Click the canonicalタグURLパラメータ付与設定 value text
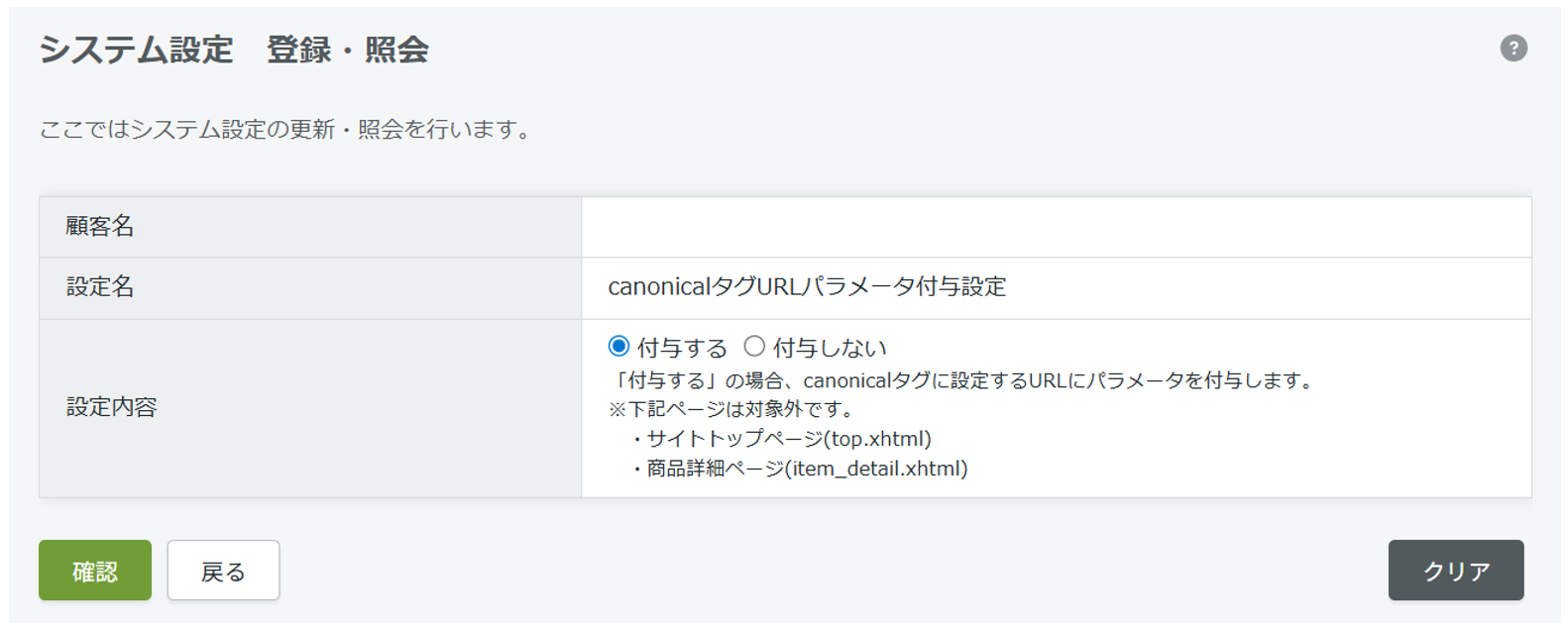The image size is (1568, 630). tap(807, 287)
